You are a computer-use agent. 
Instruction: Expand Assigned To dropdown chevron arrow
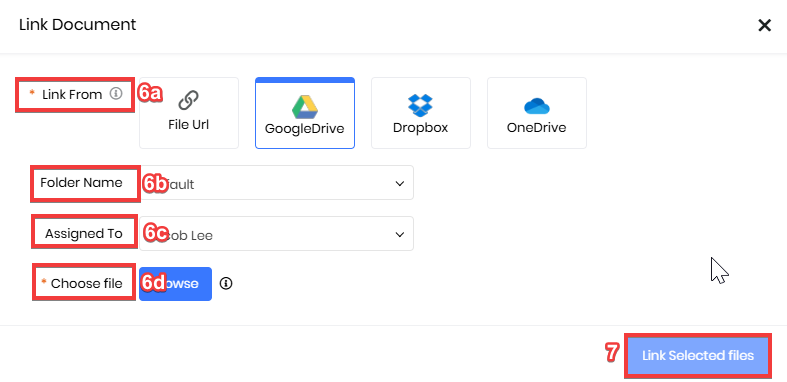[400, 234]
